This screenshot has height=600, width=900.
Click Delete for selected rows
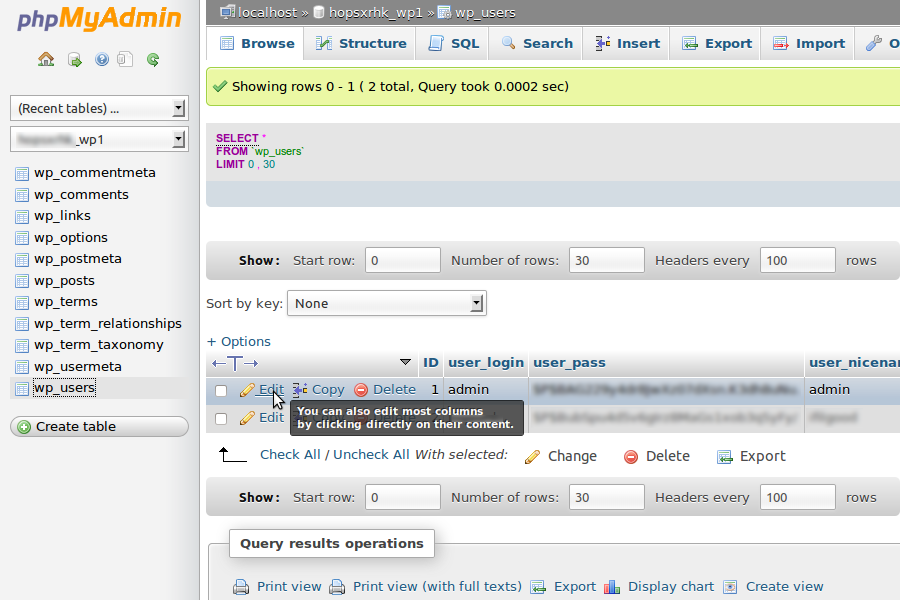click(x=657, y=456)
